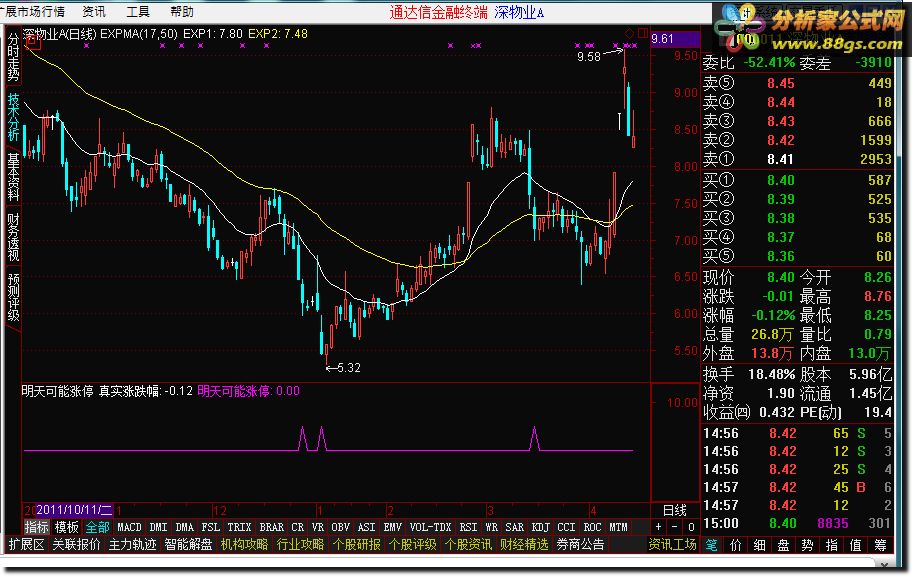Click the 0 reset button
Screen dimensions: 914x577
click(x=691, y=527)
